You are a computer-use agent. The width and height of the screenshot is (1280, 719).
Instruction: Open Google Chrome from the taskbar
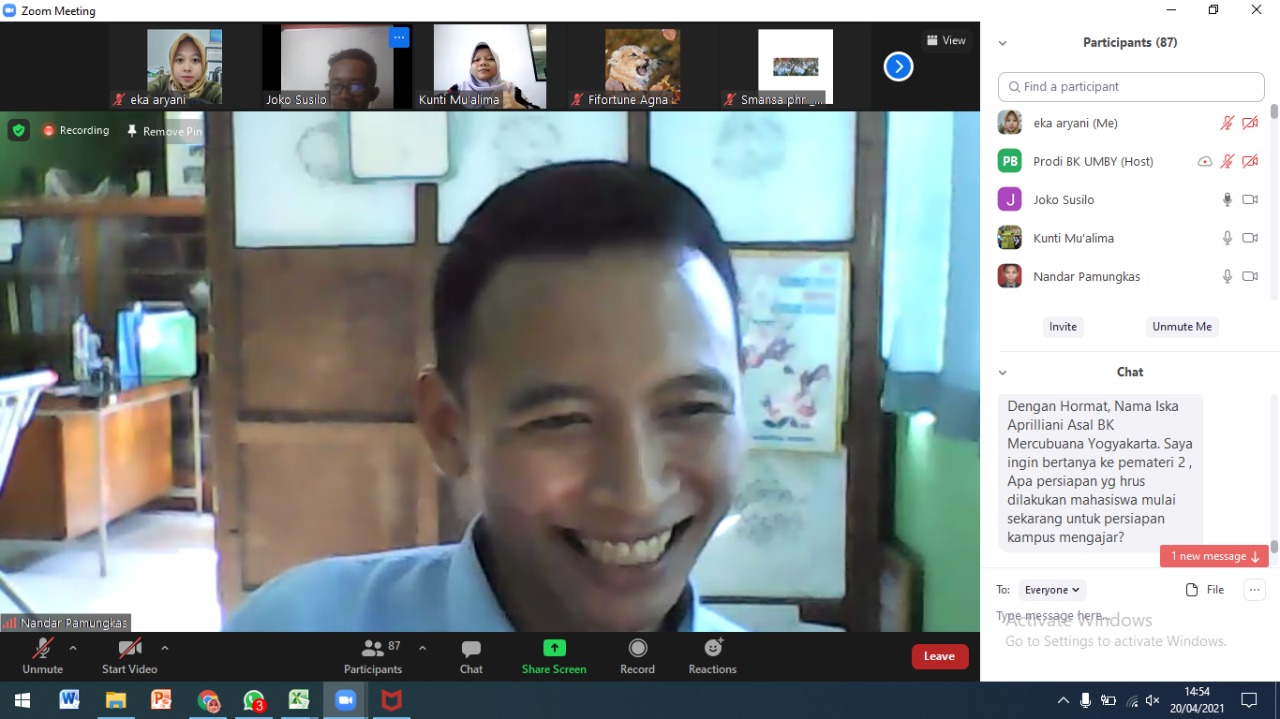tap(208, 700)
